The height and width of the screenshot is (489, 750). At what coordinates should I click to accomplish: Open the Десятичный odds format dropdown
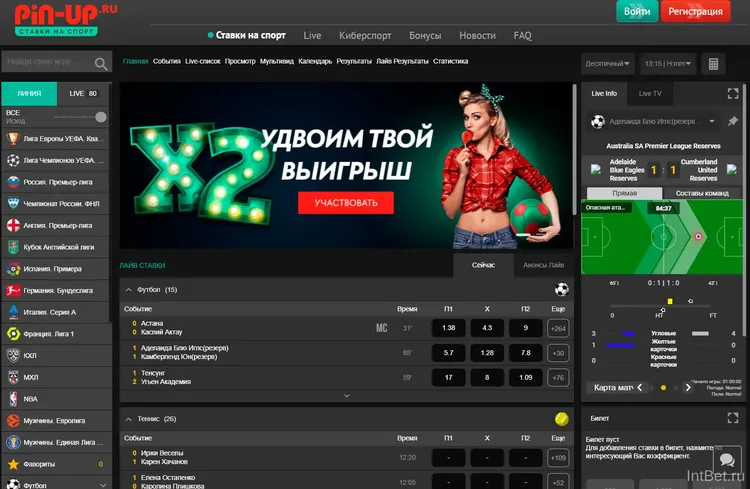[x=607, y=64]
